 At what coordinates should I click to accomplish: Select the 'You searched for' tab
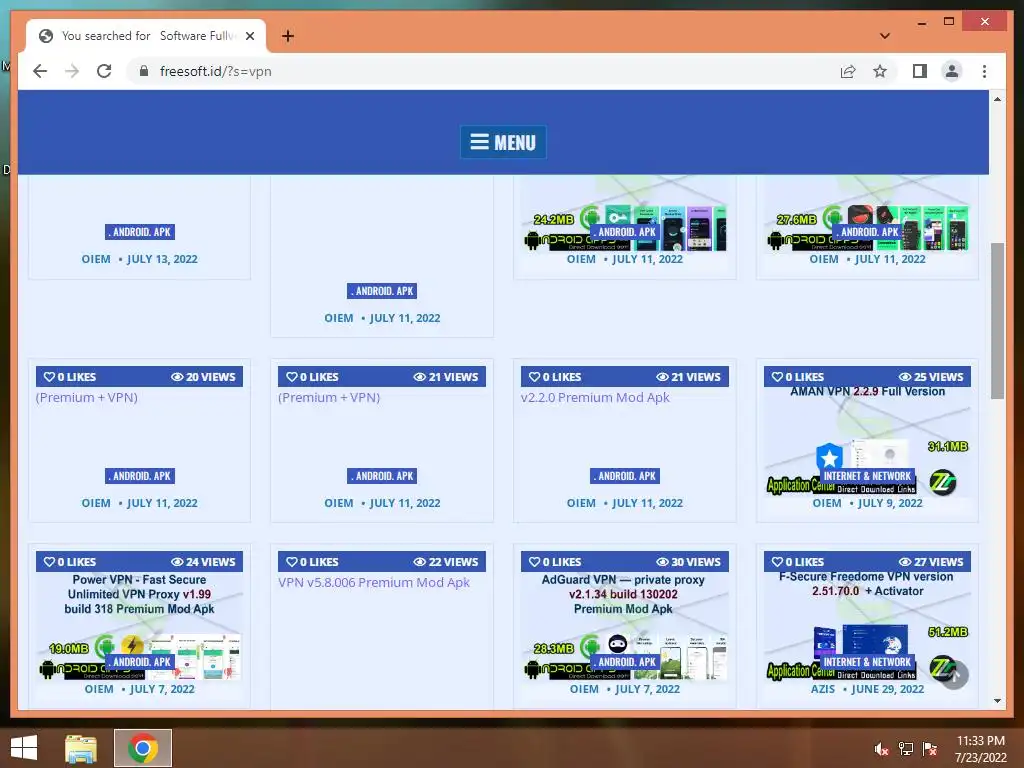[x=146, y=36]
